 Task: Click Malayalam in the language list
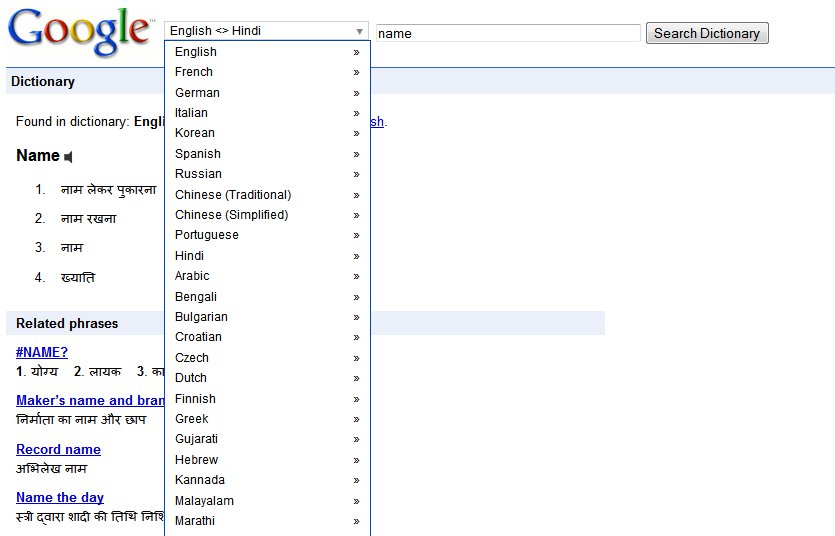(x=267, y=501)
